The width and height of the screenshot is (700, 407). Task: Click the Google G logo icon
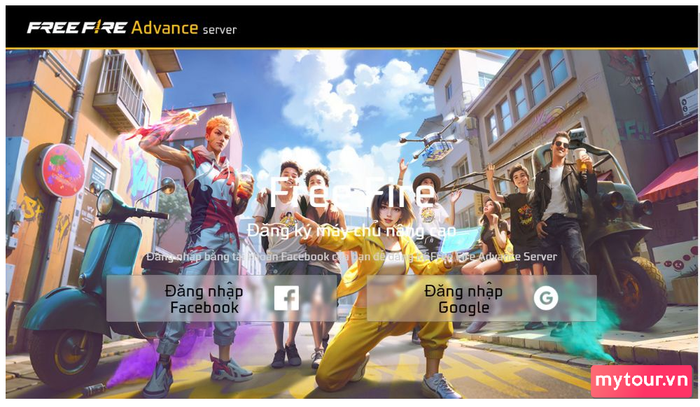[546, 298]
